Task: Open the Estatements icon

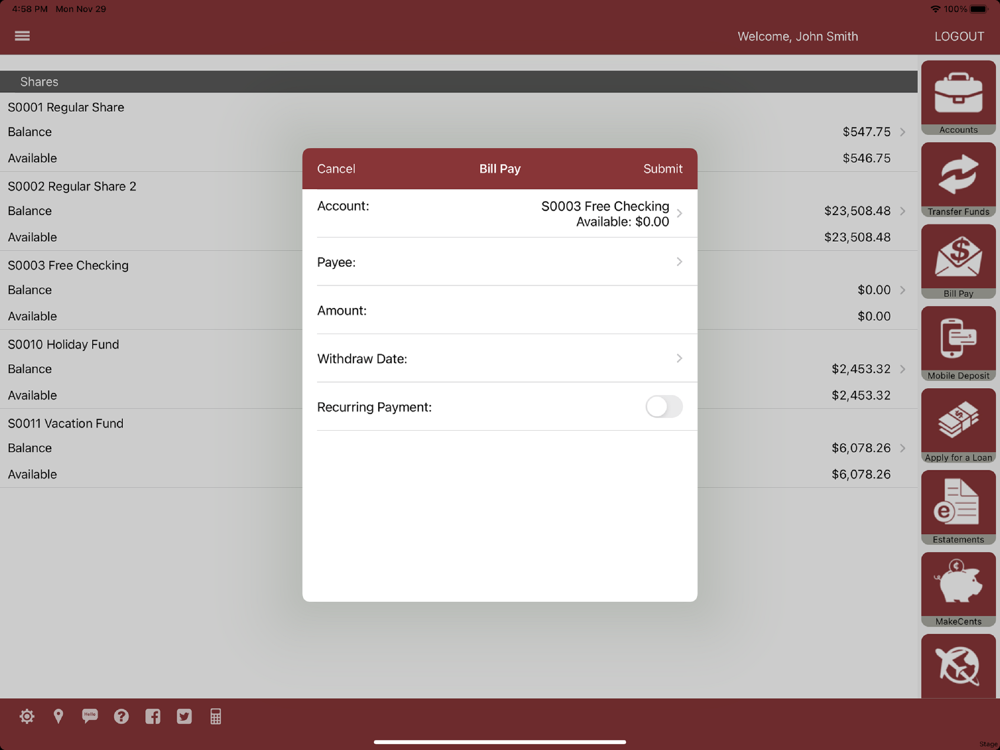Action: click(958, 507)
